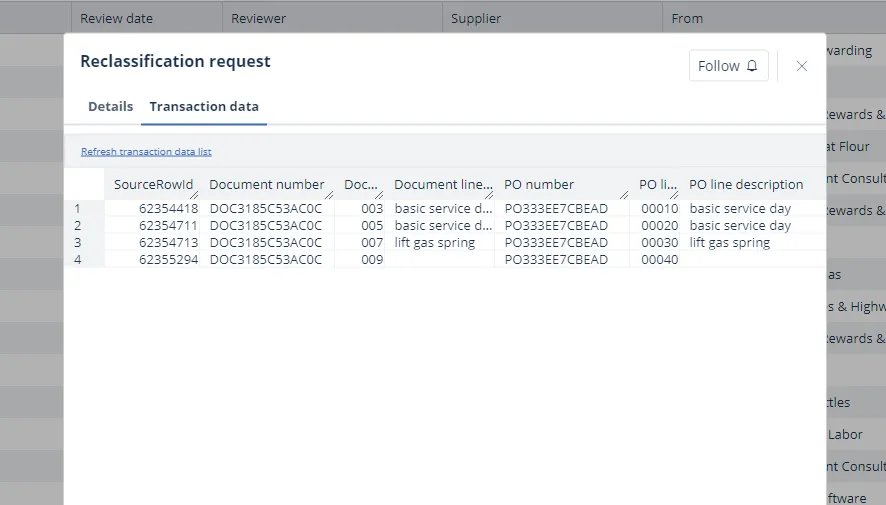Click the Supplier column header in background

point(476,18)
